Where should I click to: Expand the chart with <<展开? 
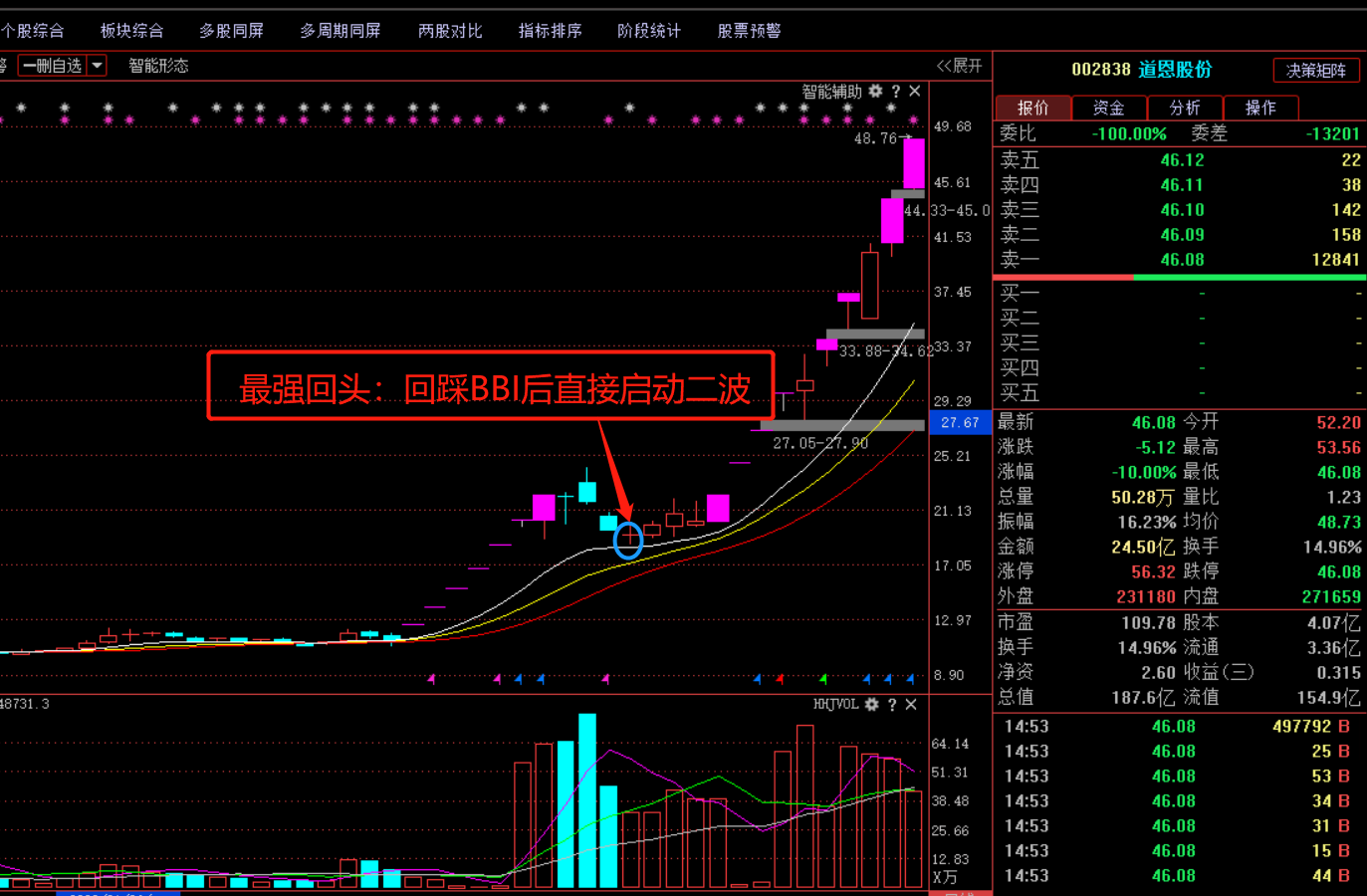click(959, 66)
